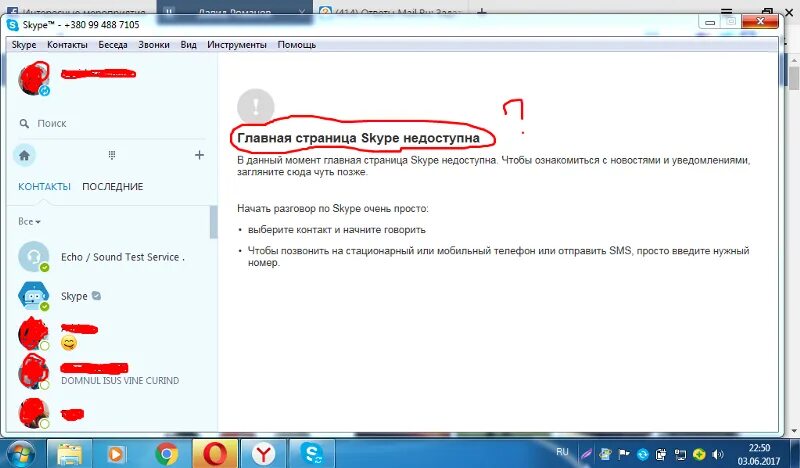Image resolution: width=800 pixels, height=468 pixels.
Task: Click the Главная страница Skype недоступна heading
Action: click(358, 138)
